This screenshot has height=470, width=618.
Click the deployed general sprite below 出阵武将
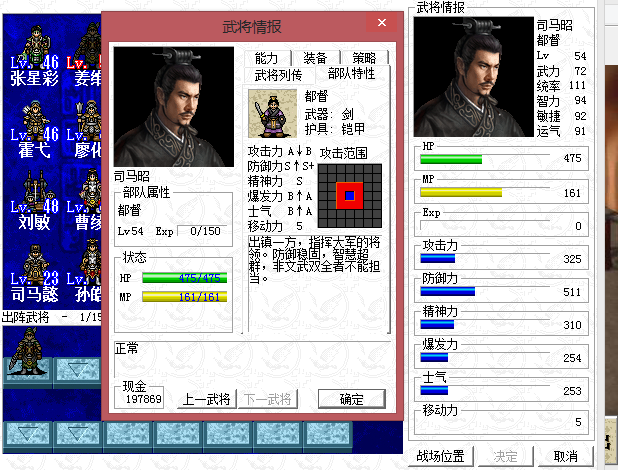[27, 351]
